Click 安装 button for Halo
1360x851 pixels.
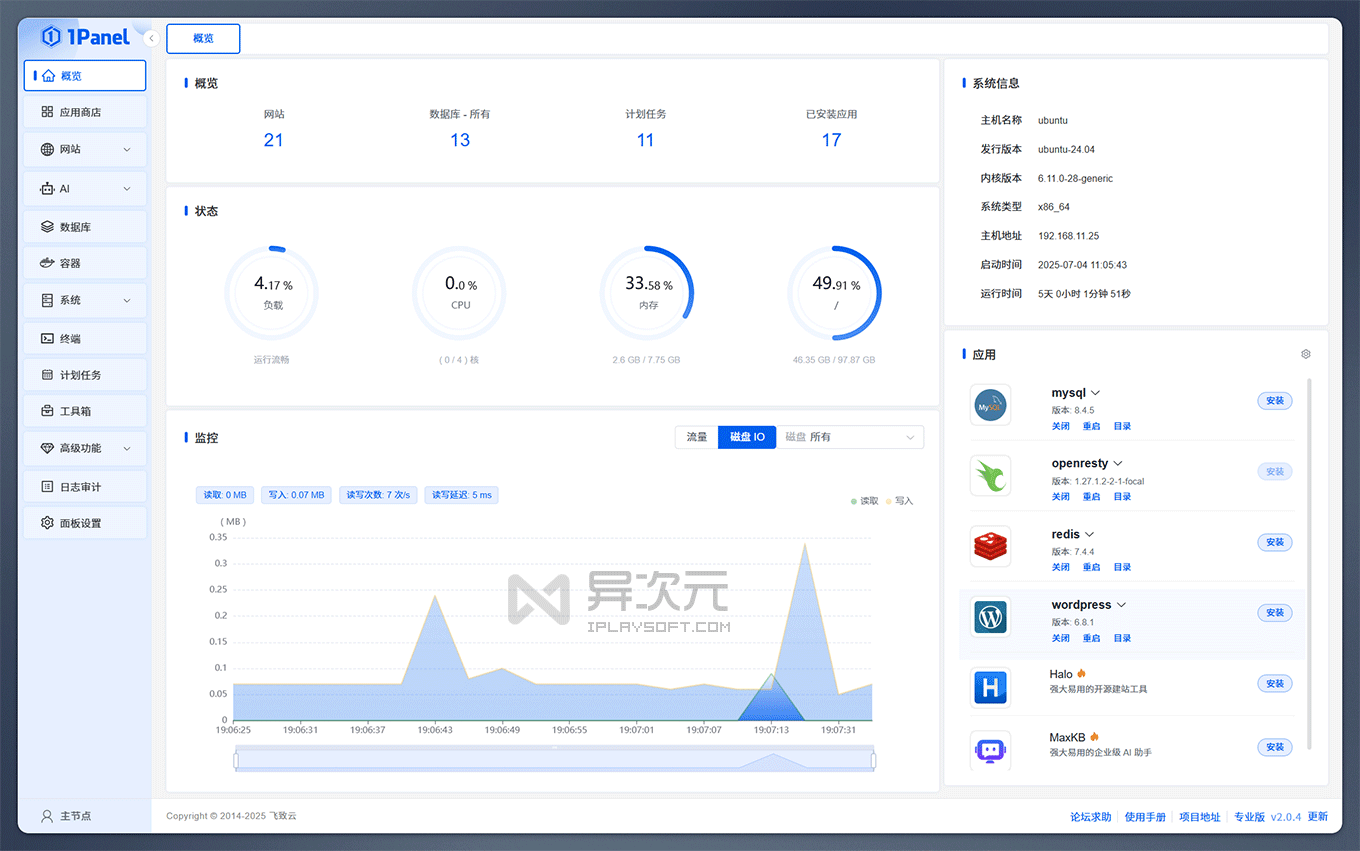[1275, 684]
